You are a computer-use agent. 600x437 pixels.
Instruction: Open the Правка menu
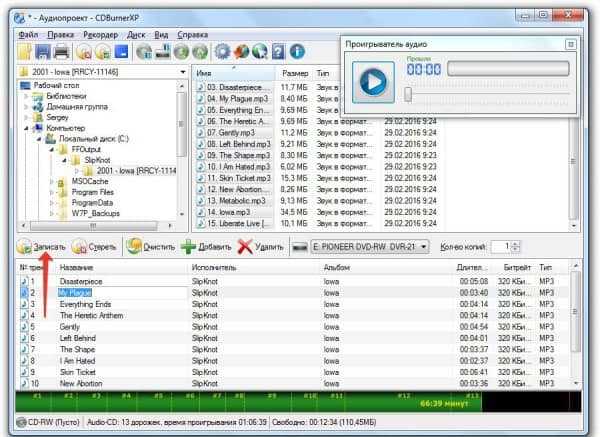60,35
